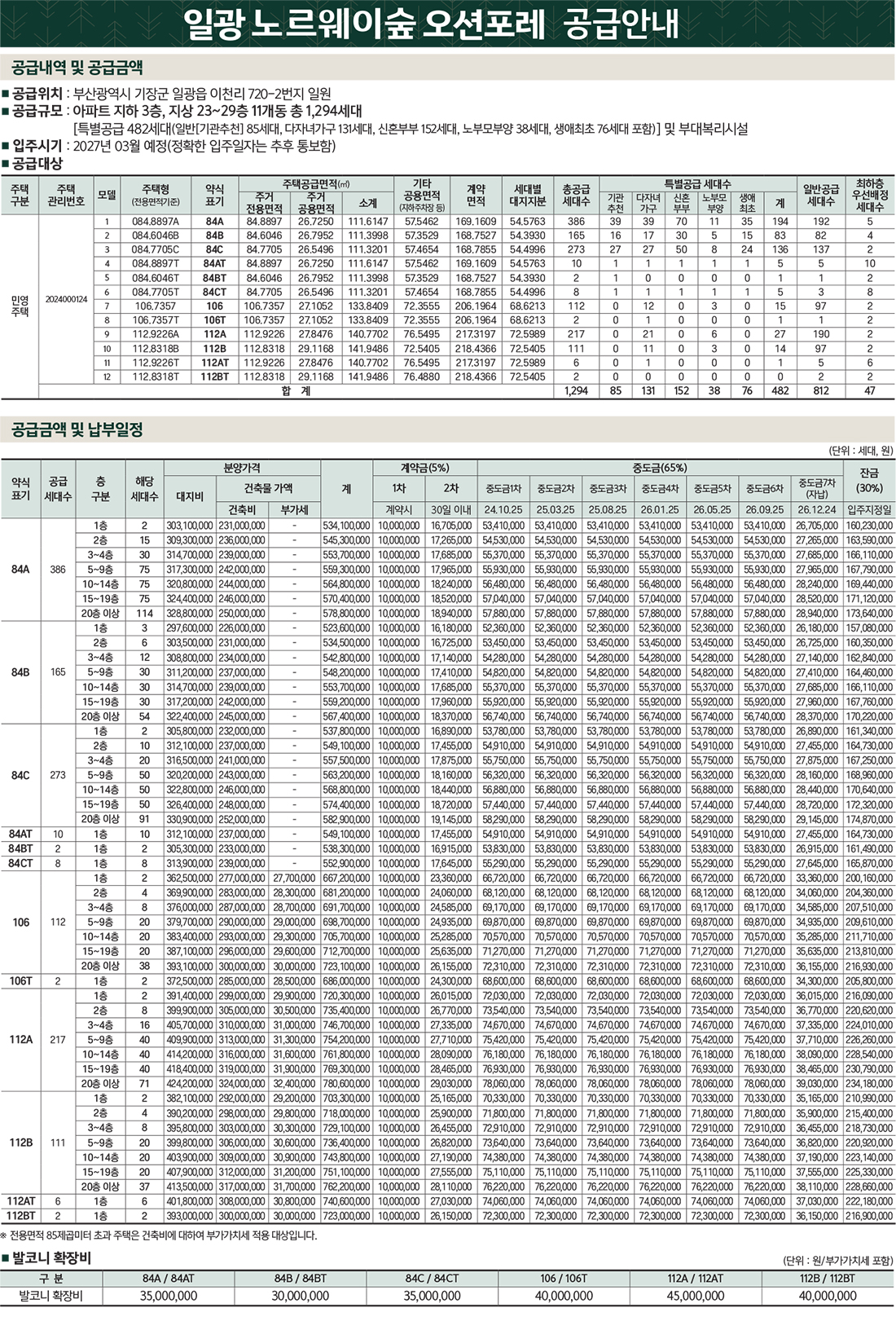
Task: Click the installment date '25.08.25'
Action: tap(607, 509)
